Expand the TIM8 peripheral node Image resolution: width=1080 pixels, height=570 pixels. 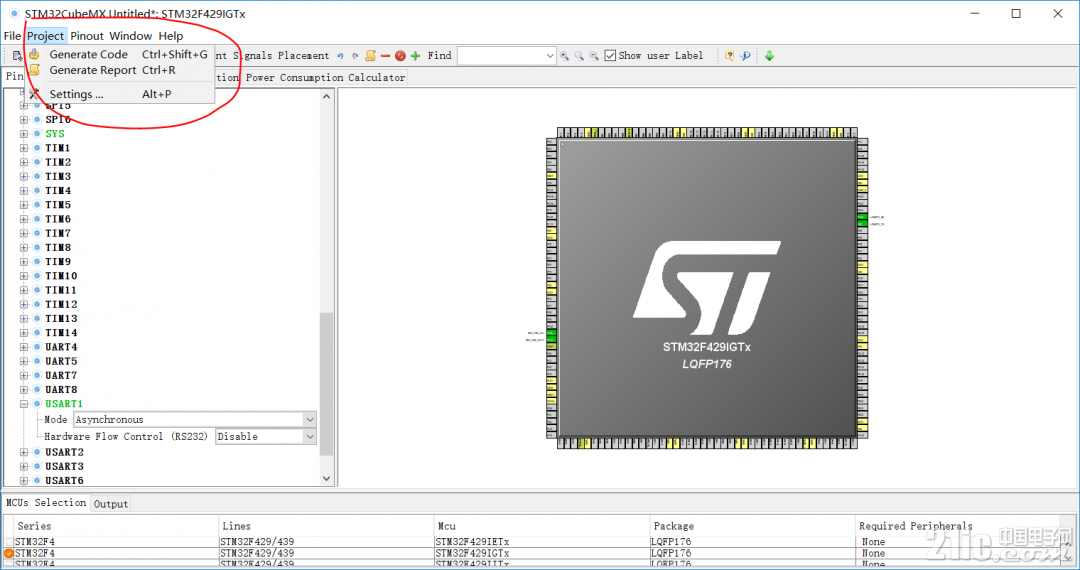click(x=24, y=247)
